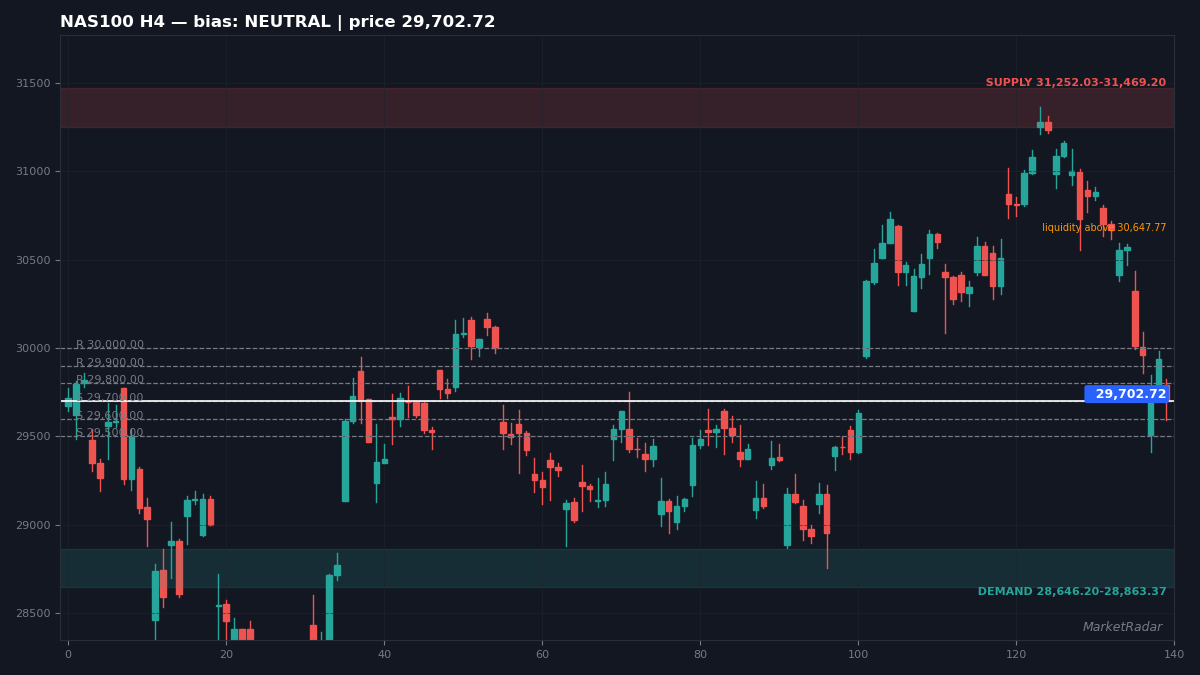Select resistance level label 'R 30,000.00'
1200x675 pixels.
point(110,345)
